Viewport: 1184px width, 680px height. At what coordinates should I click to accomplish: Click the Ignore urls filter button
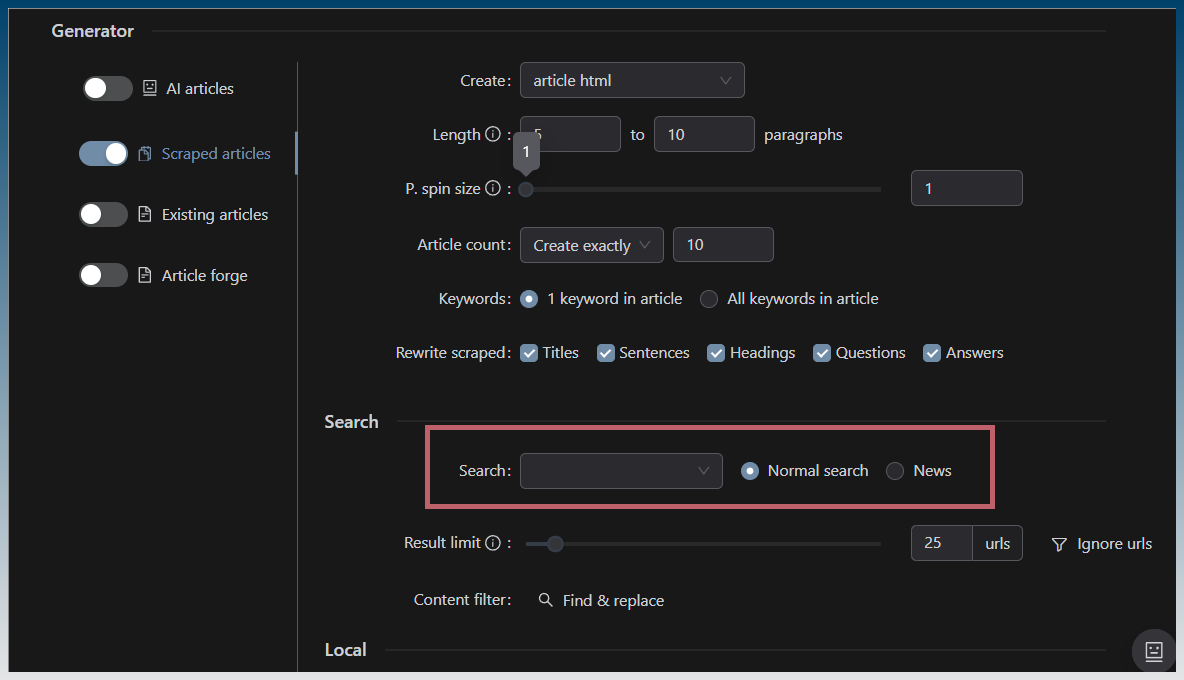(x=1101, y=544)
